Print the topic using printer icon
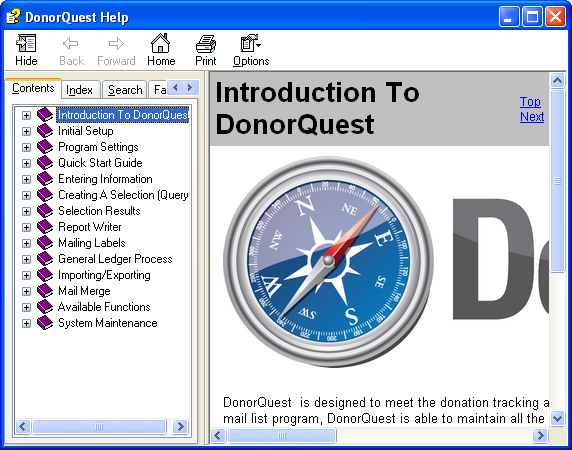 tap(206, 44)
